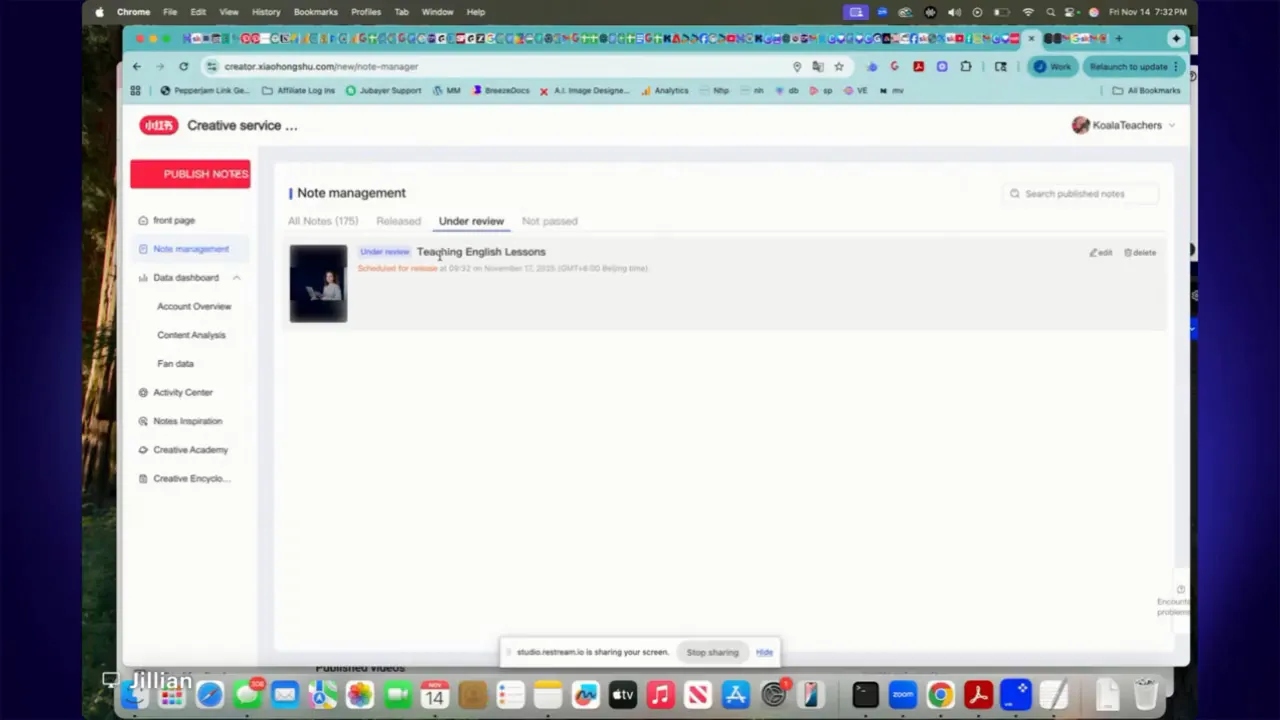Open the Chrome View menu
This screenshot has width=1280, height=720.
pyautogui.click(x=229, y=12)
